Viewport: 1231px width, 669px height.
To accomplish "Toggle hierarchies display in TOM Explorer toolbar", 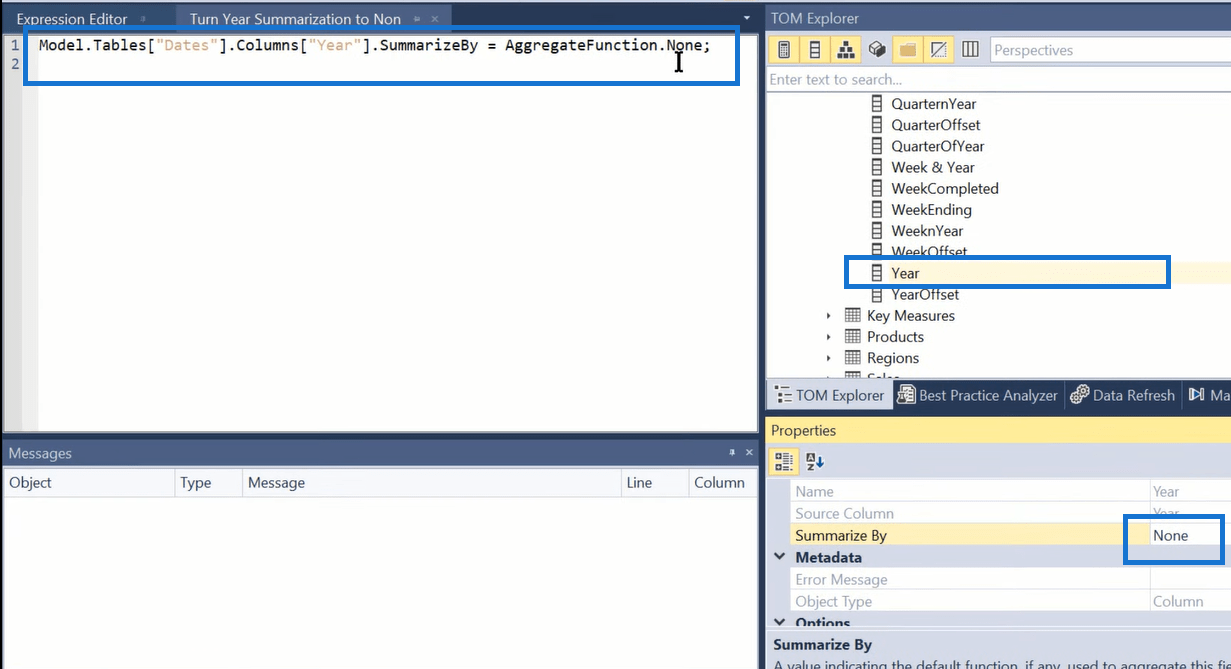I will point(846,50).
